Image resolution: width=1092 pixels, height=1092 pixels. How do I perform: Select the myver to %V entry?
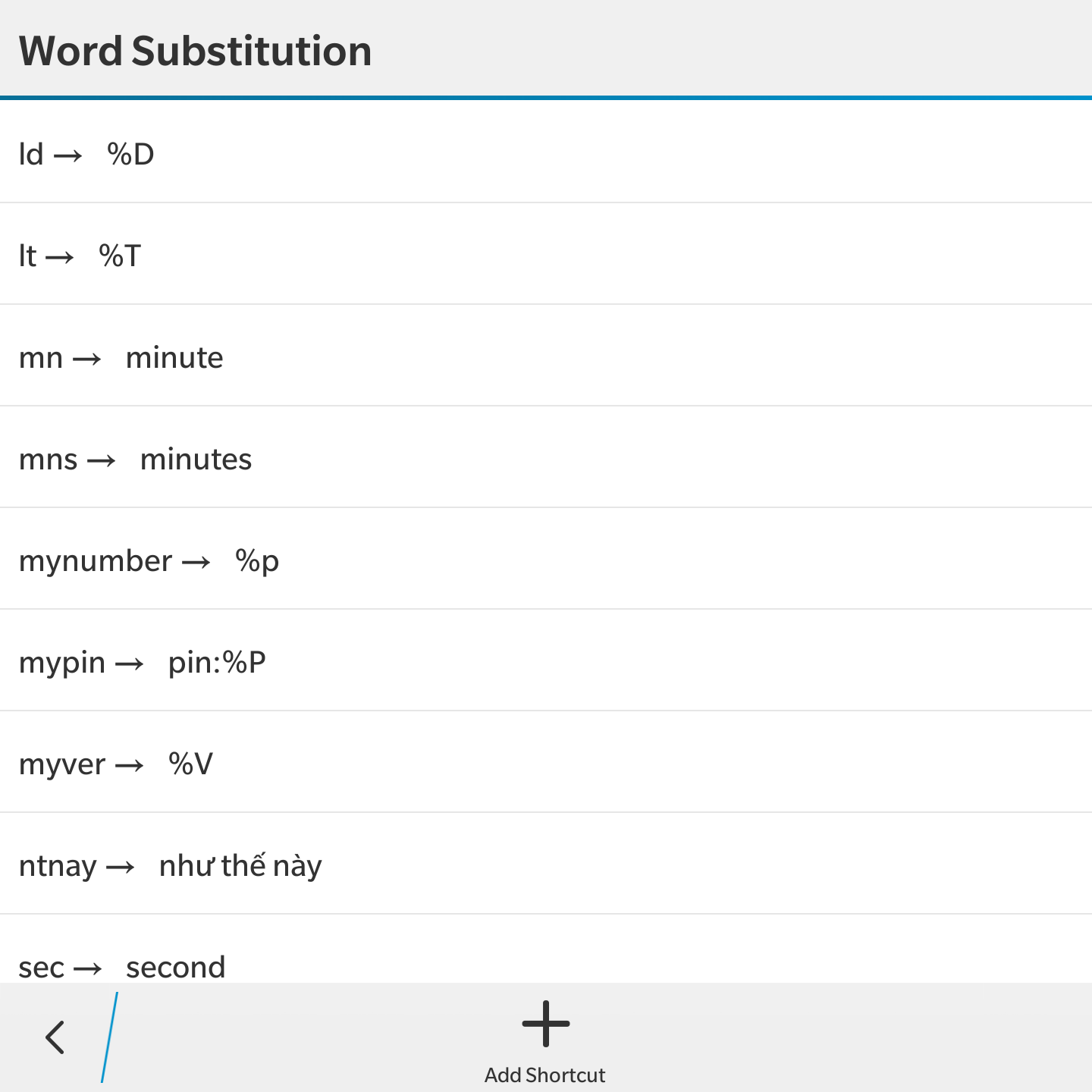point(546,762)
